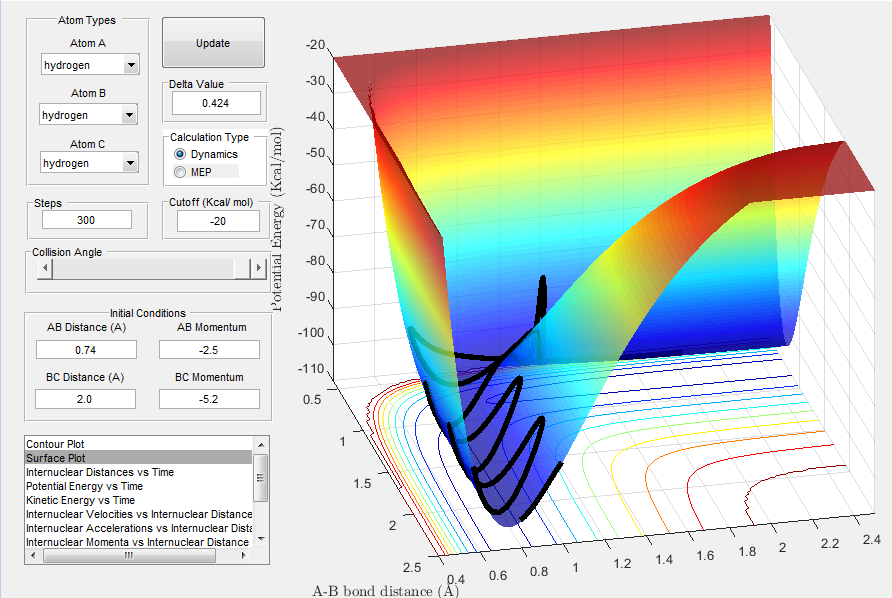Image resolution: width=892 pixels, height=598 pixels.
Task: Click the Collision Angle right arrow
Action: pos(259,267)
